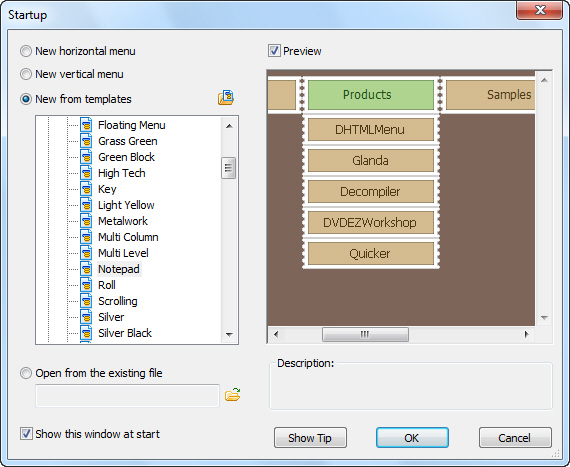Toggle Show this window at start
Viewport: 570px width, 467px height.
coord(26,434)
